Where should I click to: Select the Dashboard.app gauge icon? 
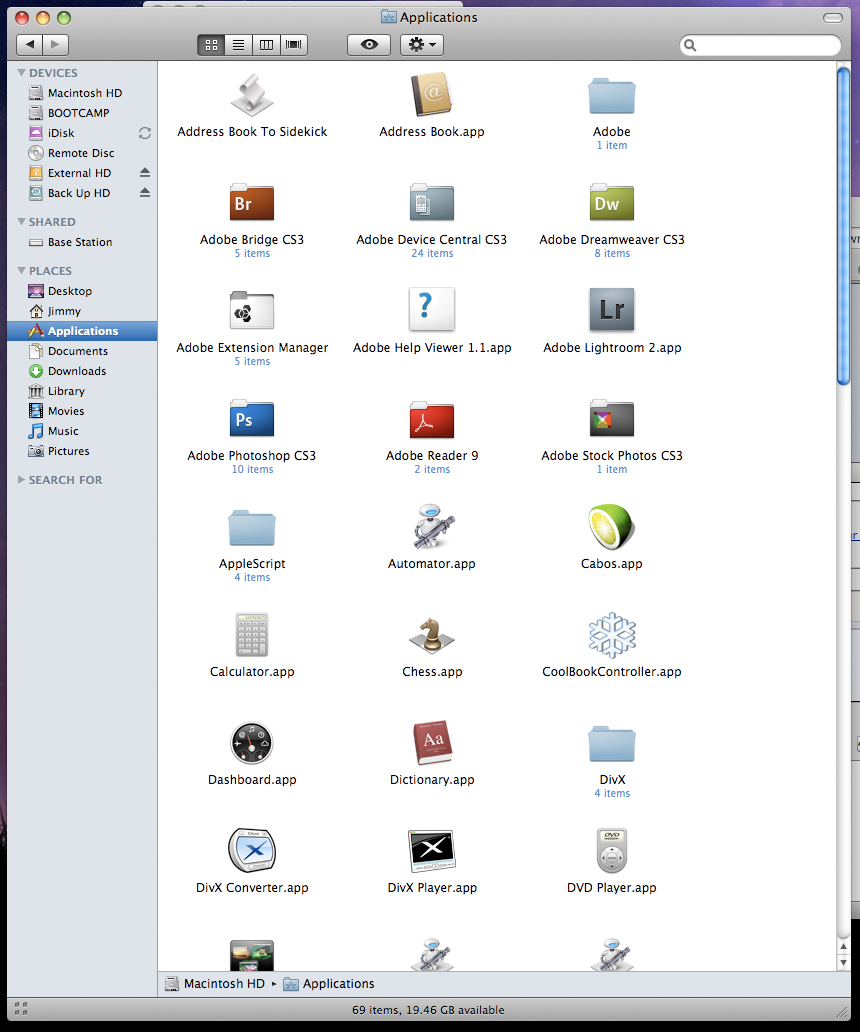[252, 743]
